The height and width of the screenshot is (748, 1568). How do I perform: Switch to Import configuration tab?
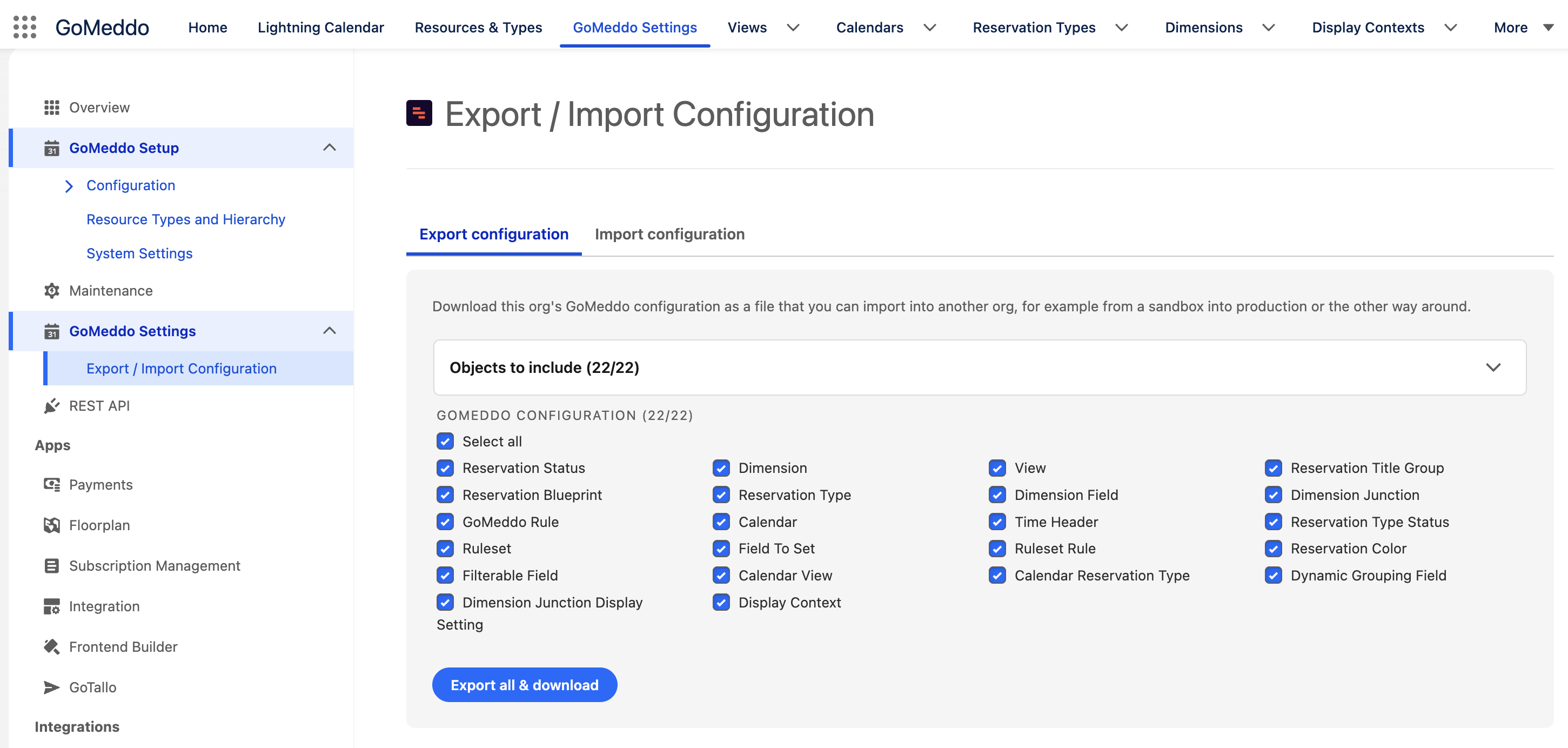[669, 235]
